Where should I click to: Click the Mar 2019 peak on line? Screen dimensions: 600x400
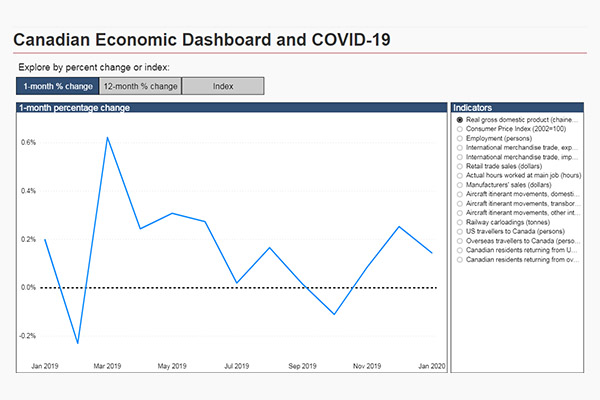108,137
